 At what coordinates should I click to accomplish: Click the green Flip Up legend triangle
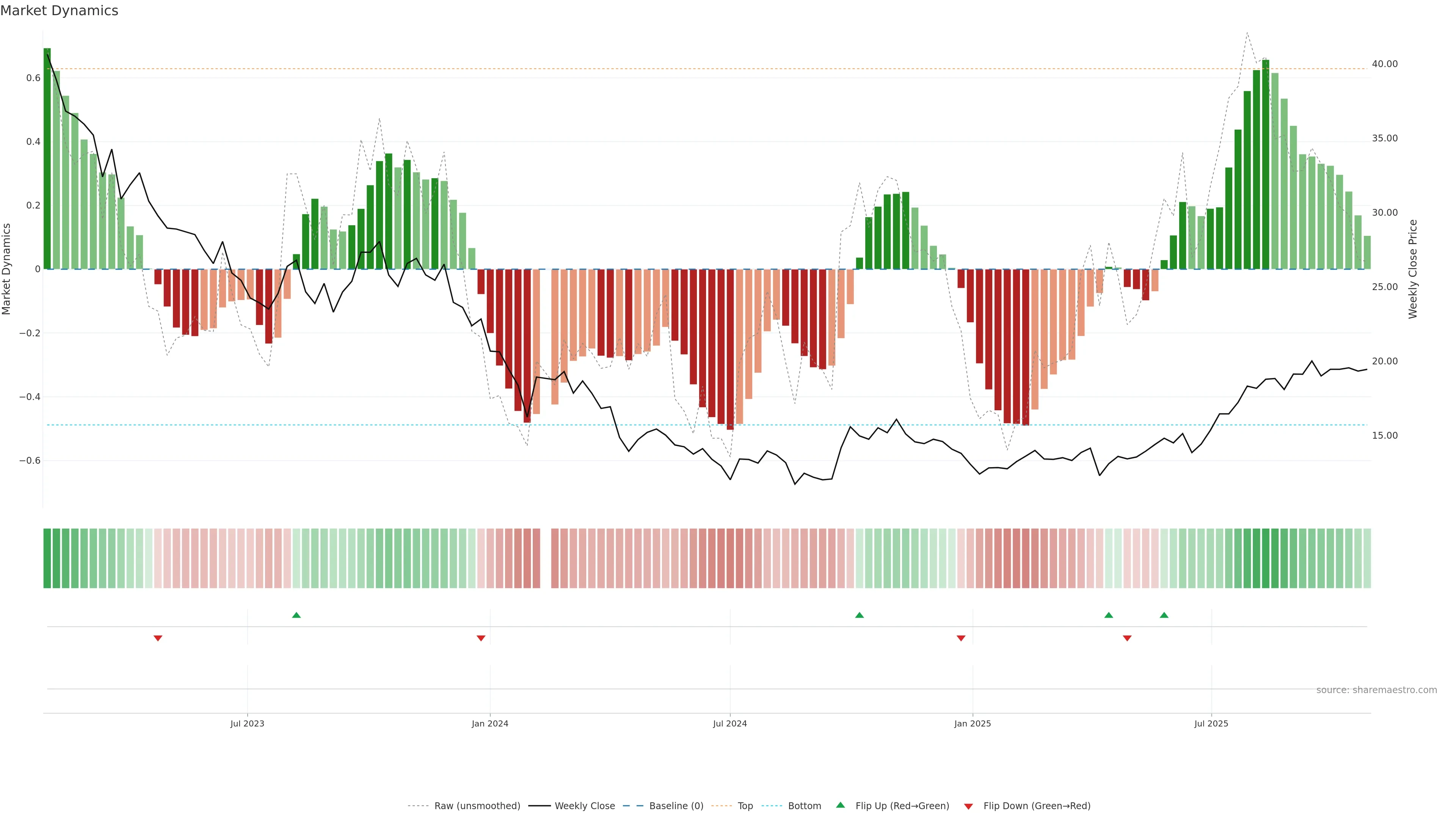tap(841, 805)
